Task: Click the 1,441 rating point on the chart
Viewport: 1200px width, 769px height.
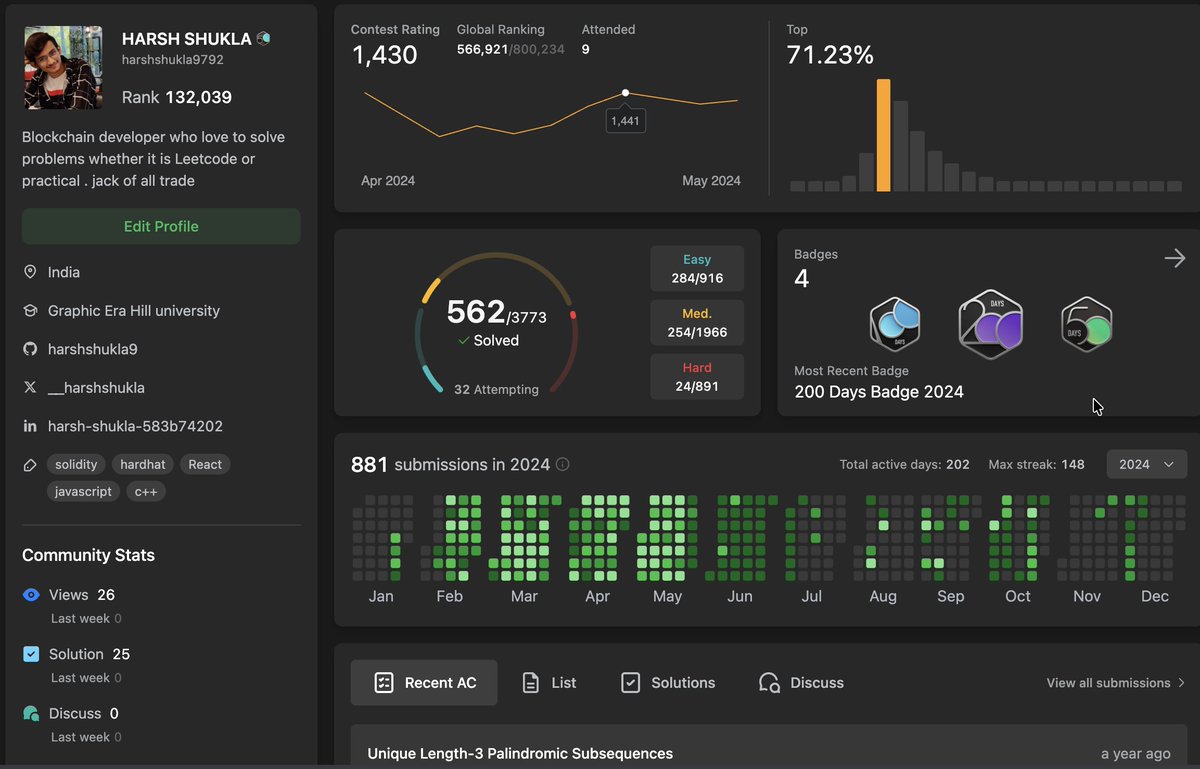Action: click(625, 93)
